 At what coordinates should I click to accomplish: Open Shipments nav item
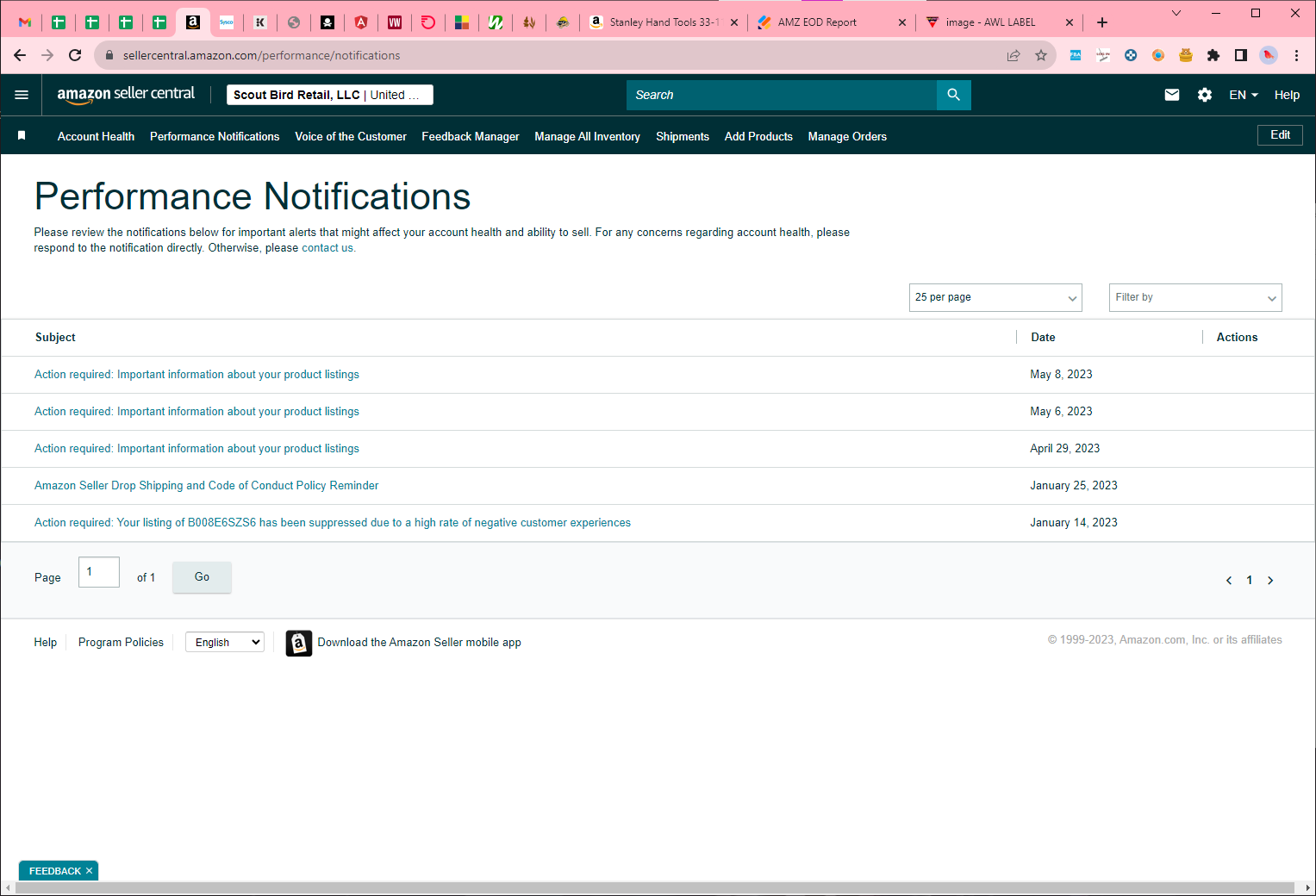pyautogui.click(x=683, y=136)
